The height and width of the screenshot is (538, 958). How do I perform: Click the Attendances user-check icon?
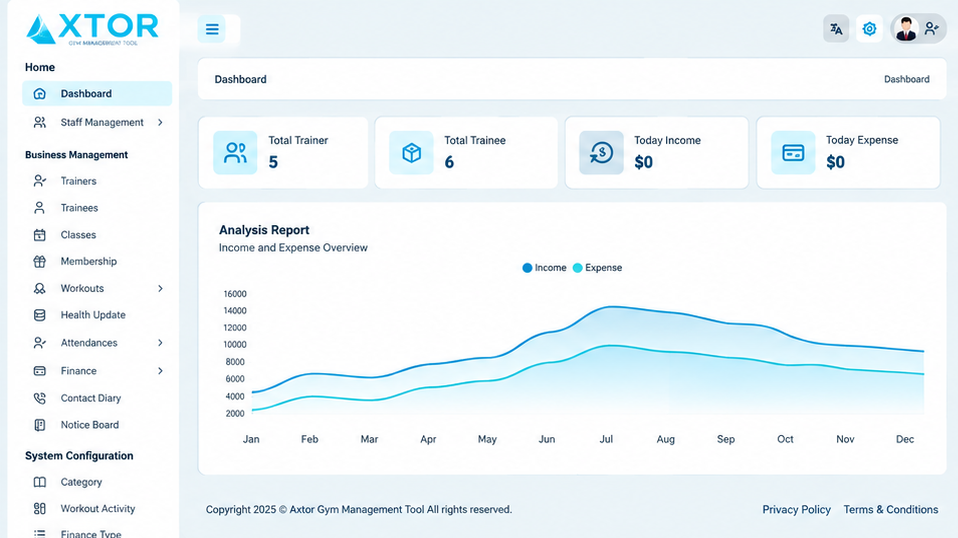tap(40, 343)
